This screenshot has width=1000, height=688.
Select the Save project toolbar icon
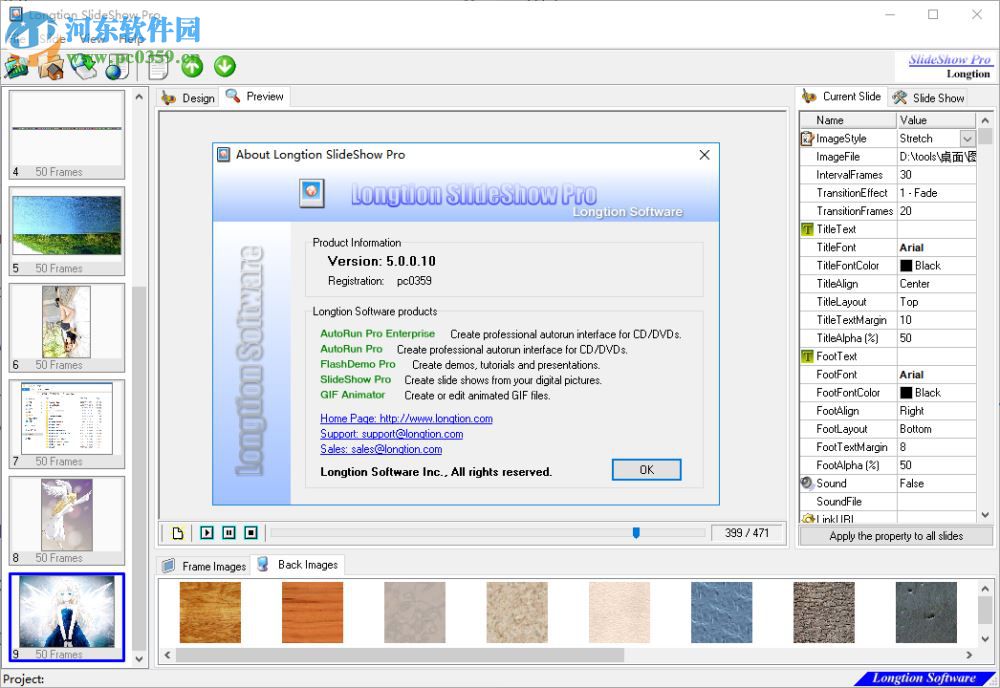click(87, 67)
